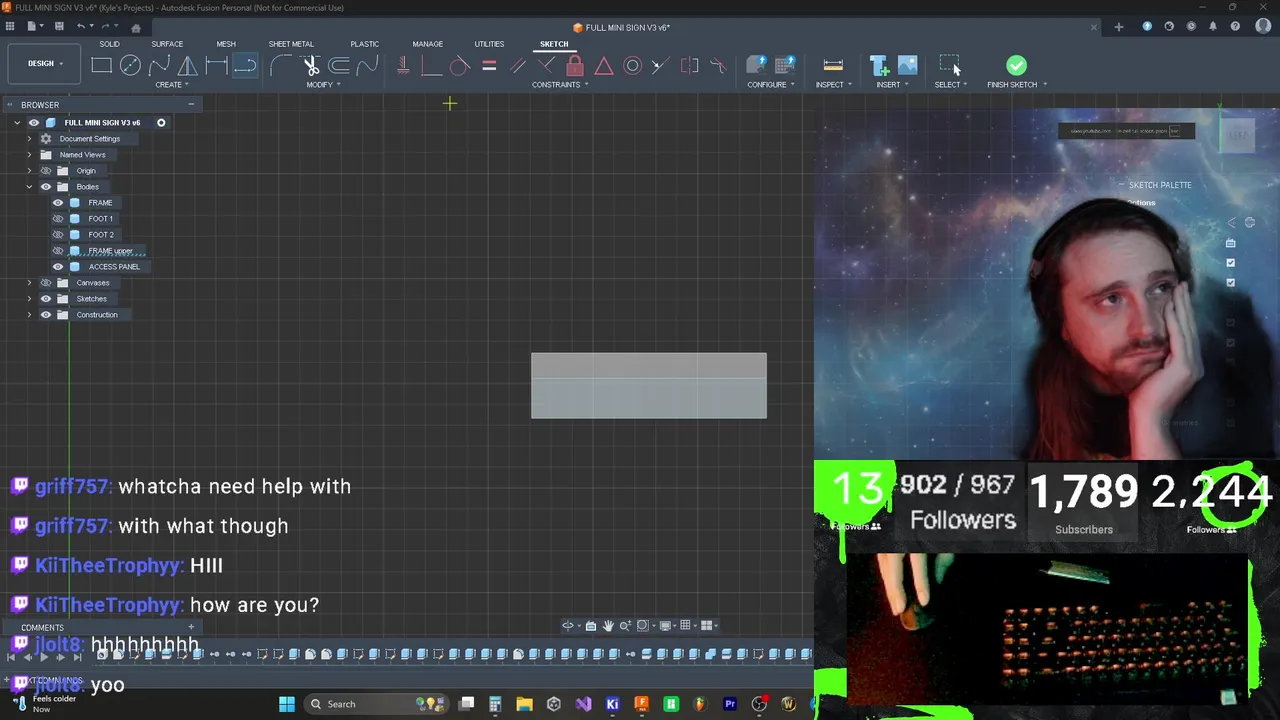Screen dimensions: 1280x720
Task: Show the hidden Origin folder
Action: tap(46, 171)
